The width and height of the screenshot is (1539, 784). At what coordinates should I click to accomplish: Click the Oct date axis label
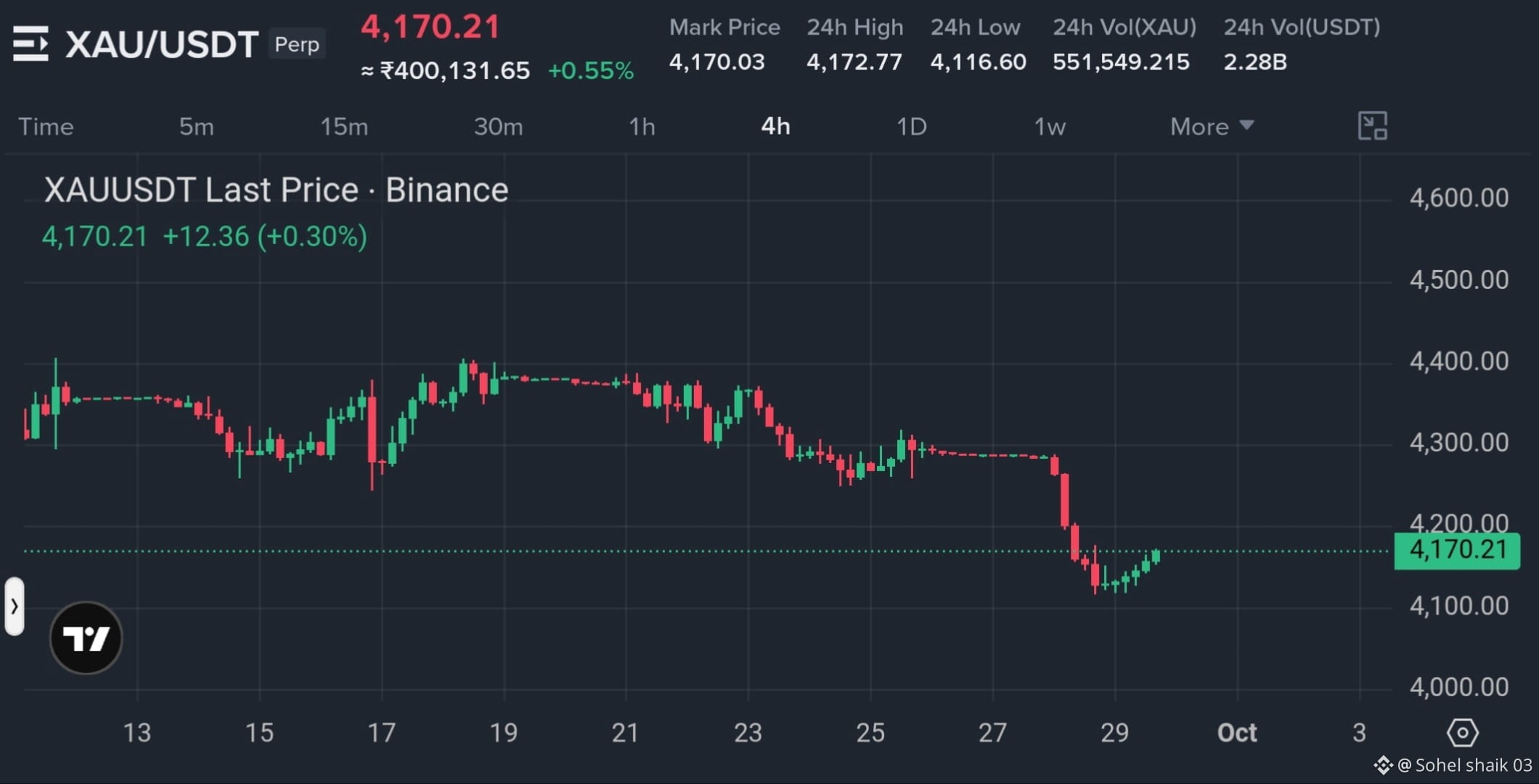[x=1237, y=732]
